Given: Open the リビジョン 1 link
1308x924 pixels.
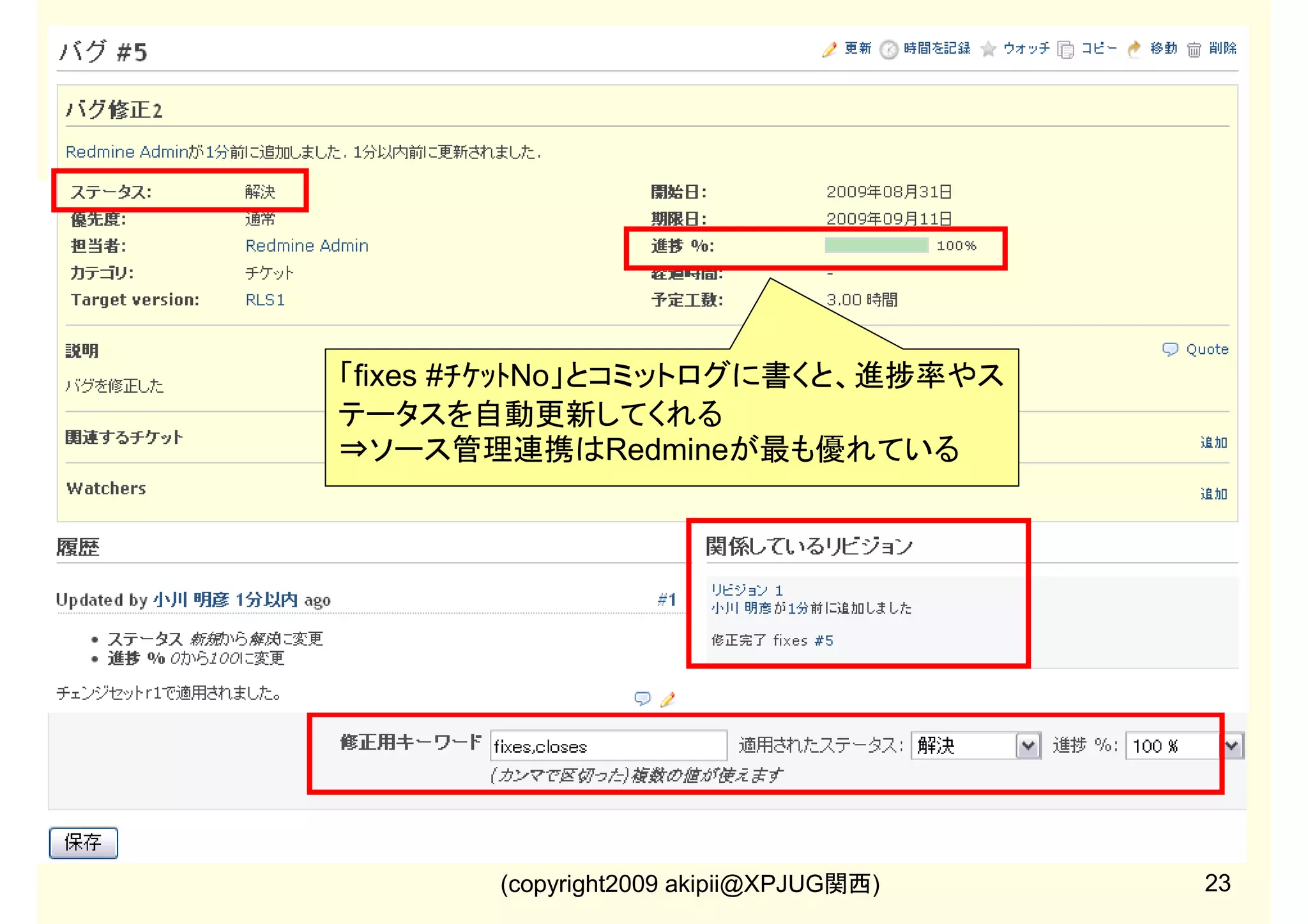Looking at the screenshot, I should click(747, 590).
